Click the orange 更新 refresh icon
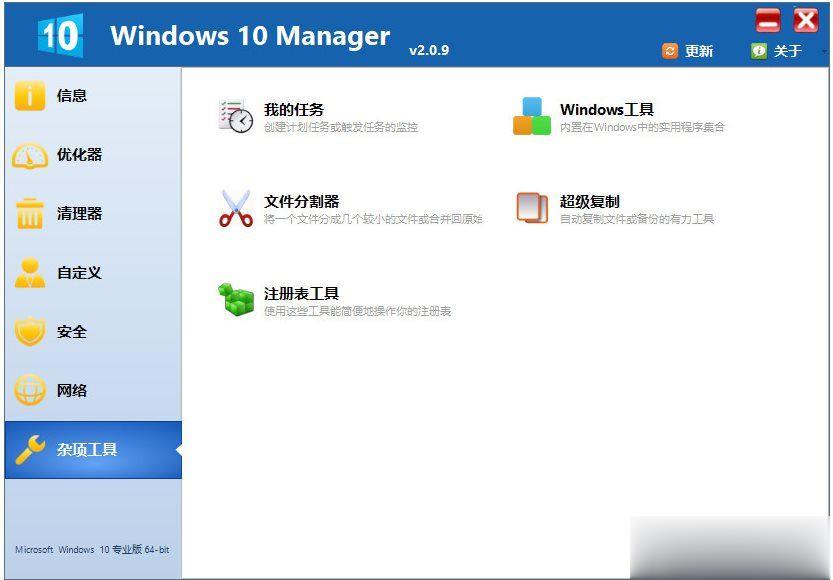The height and width of the screenshot is (580, 833). pyautogui.click(x=668, y=48)
